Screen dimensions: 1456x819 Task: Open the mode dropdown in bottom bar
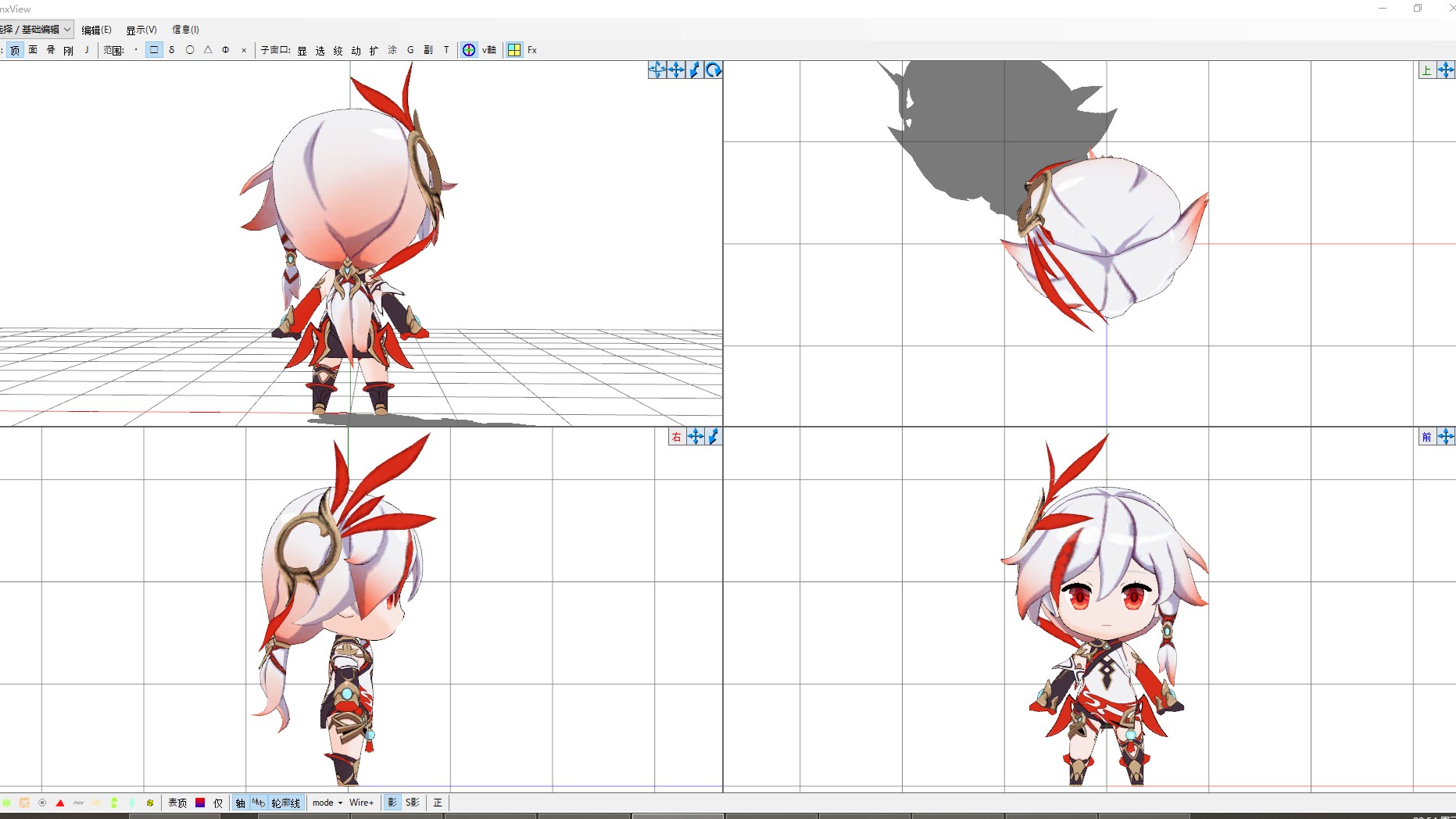point(327,803)
